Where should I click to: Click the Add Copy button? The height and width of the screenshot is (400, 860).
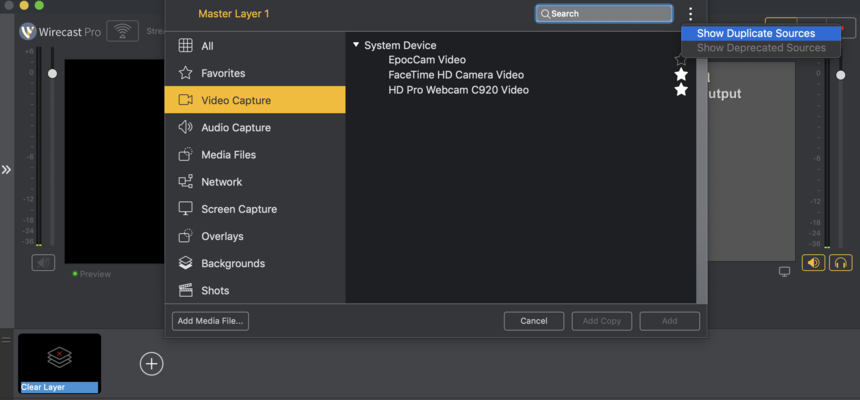tap(602, 321)
